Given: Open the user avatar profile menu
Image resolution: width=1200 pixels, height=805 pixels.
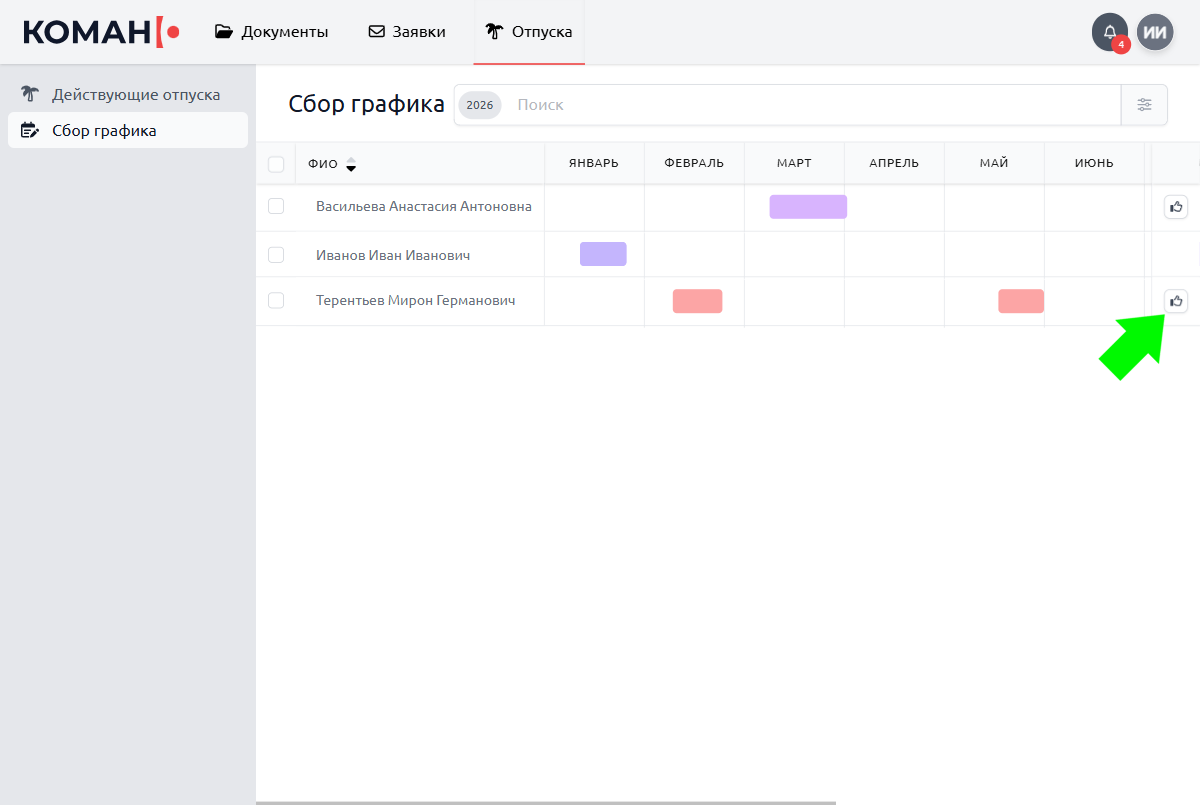Looking at the screenshot, I should (1155, 32).
